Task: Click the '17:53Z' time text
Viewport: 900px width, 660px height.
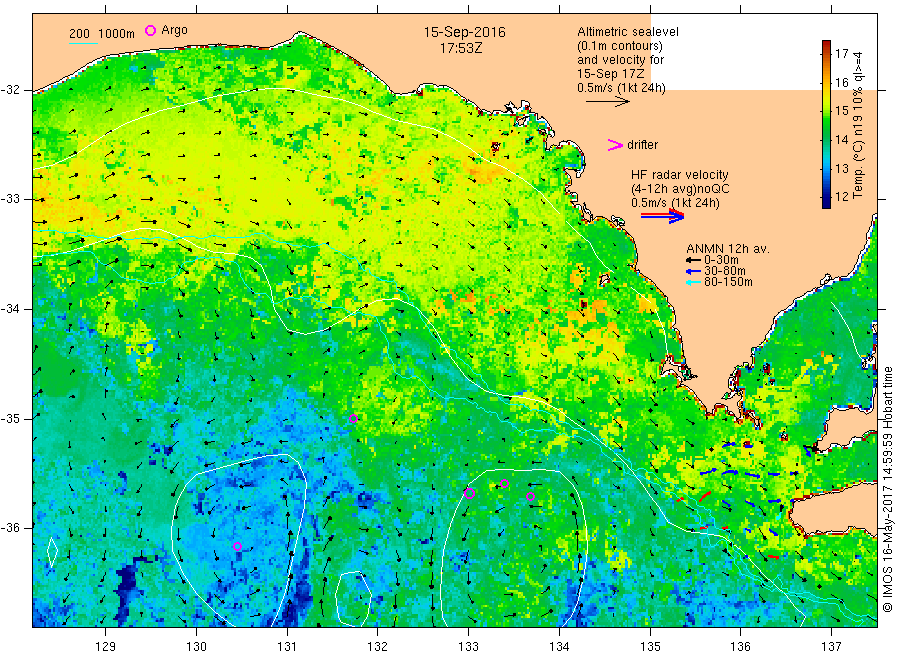Action: 460,48
